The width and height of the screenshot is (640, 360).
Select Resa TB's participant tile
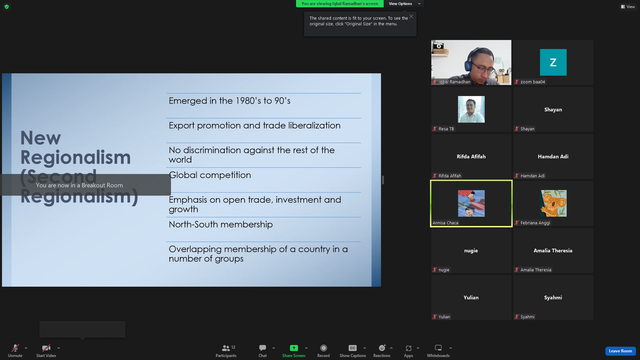coord(471,109)
